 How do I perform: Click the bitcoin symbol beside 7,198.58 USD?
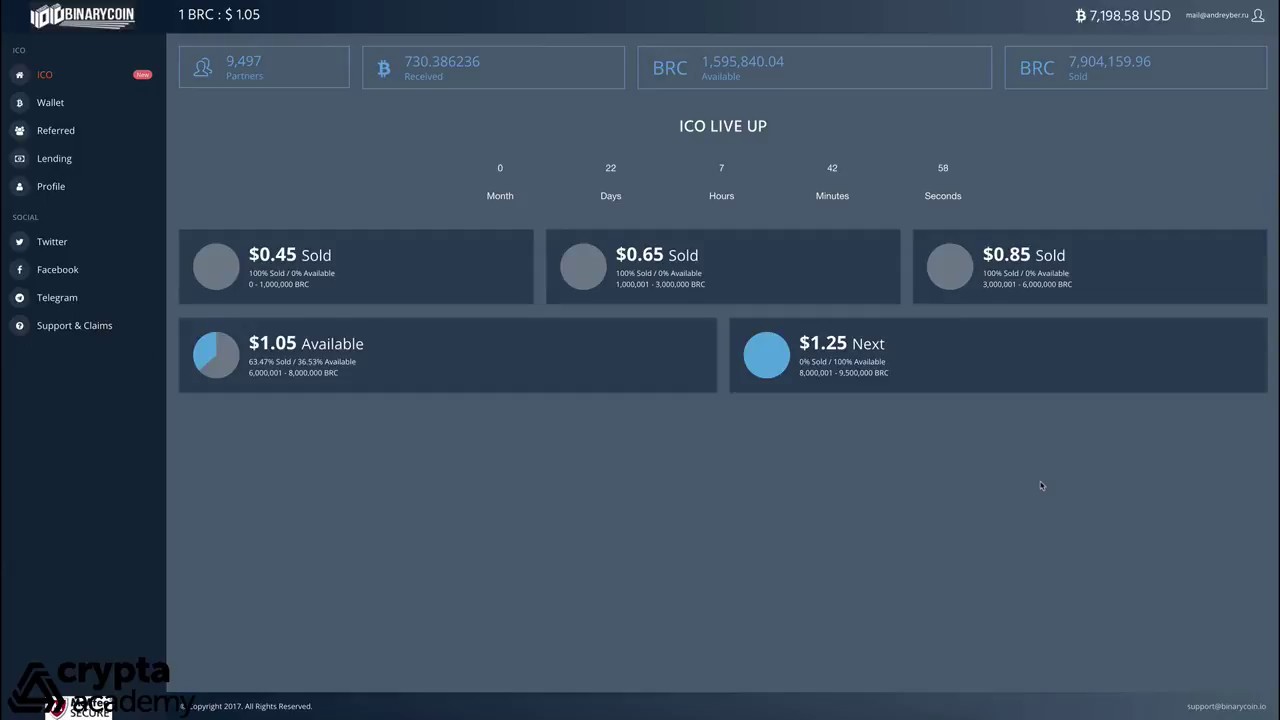tap(1081, 15)
